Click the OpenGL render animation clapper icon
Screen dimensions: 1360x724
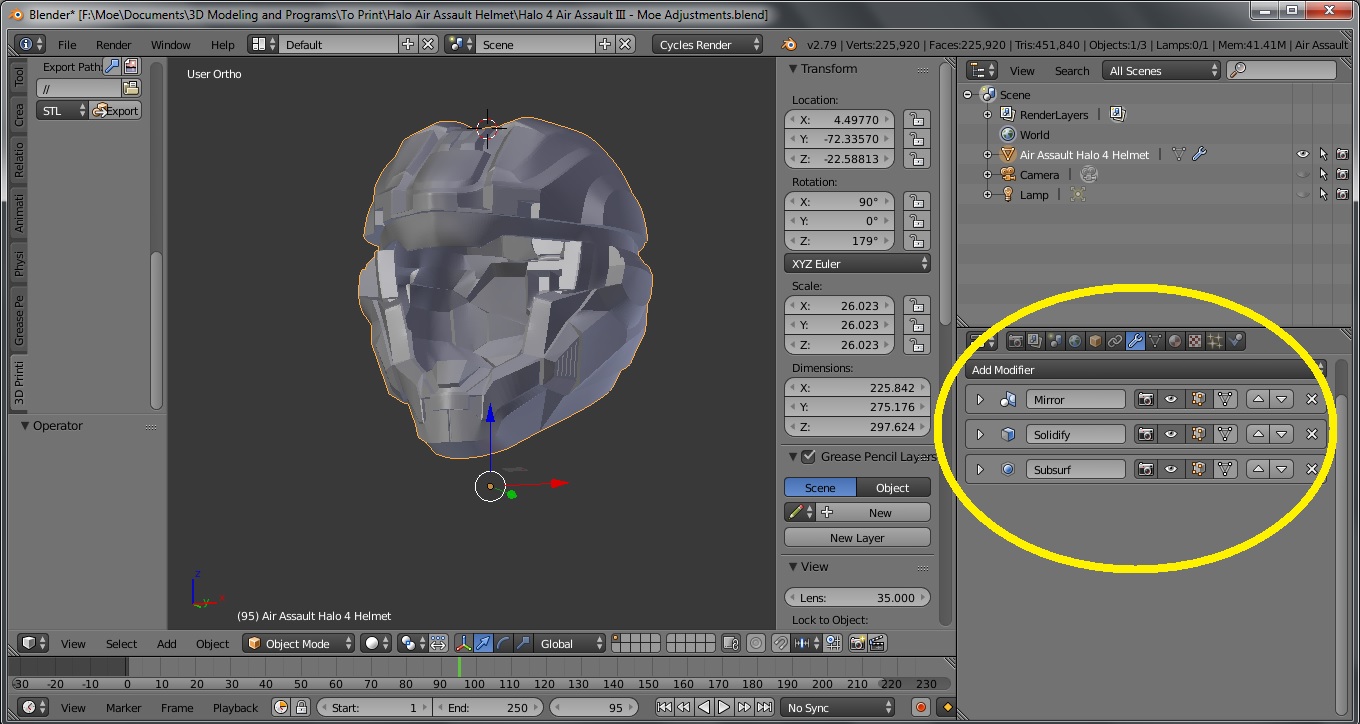[x=877, y=643]
